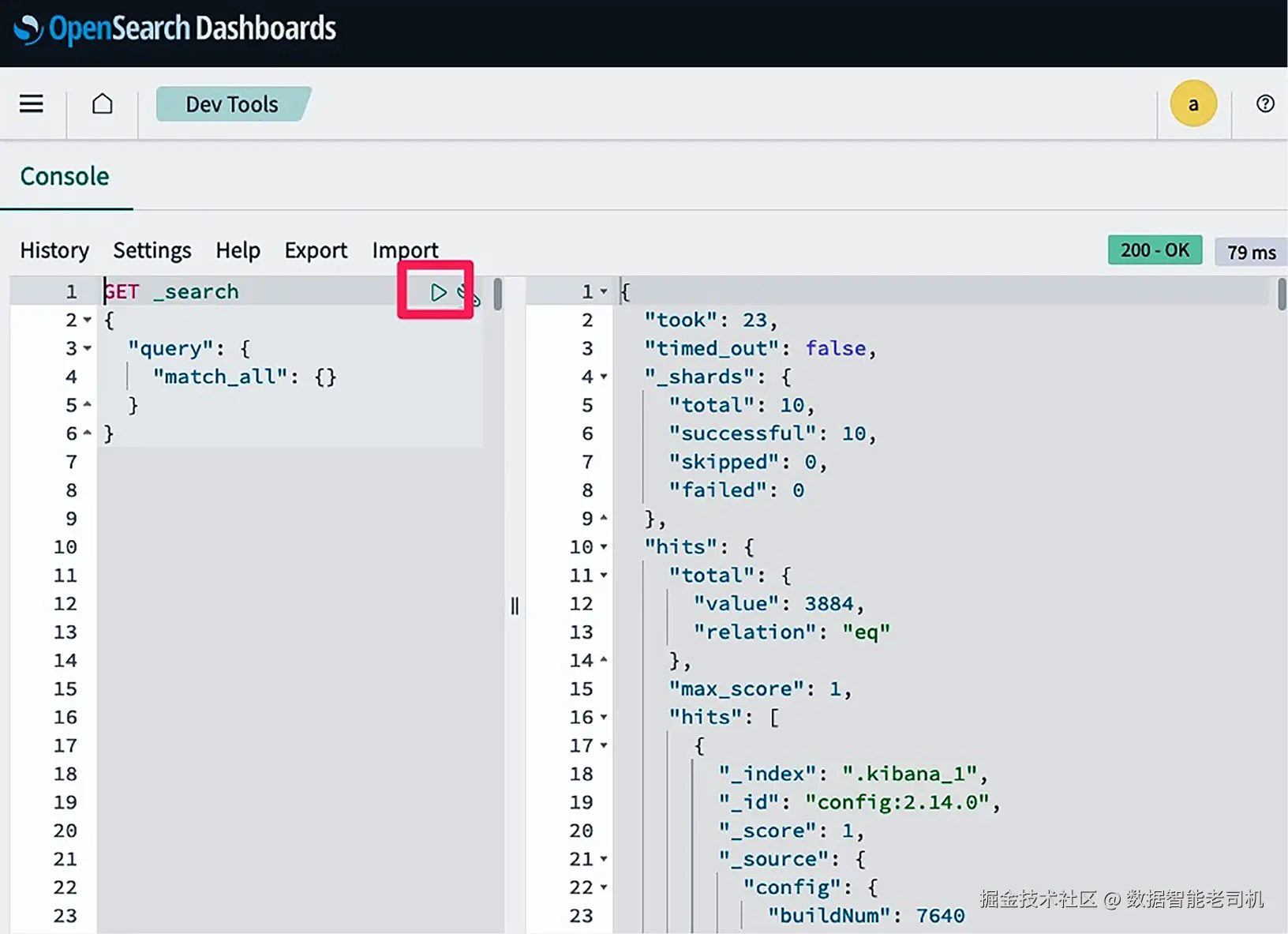Click the "timed_out": false line
Viewport: 1288px width, 934px height.
pos(761,348)
